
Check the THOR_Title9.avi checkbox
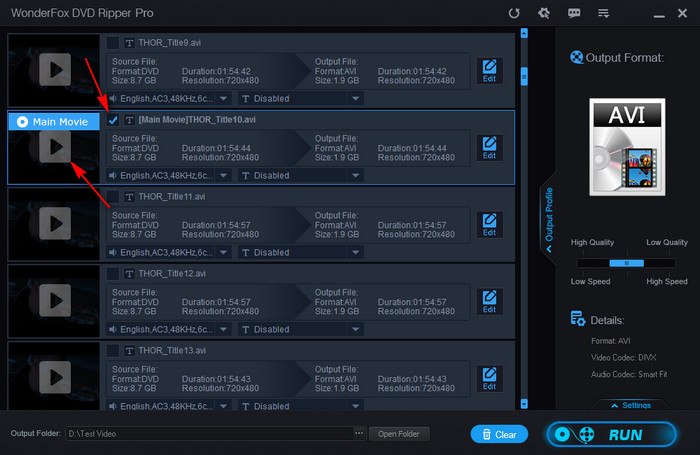coord(113,43)
